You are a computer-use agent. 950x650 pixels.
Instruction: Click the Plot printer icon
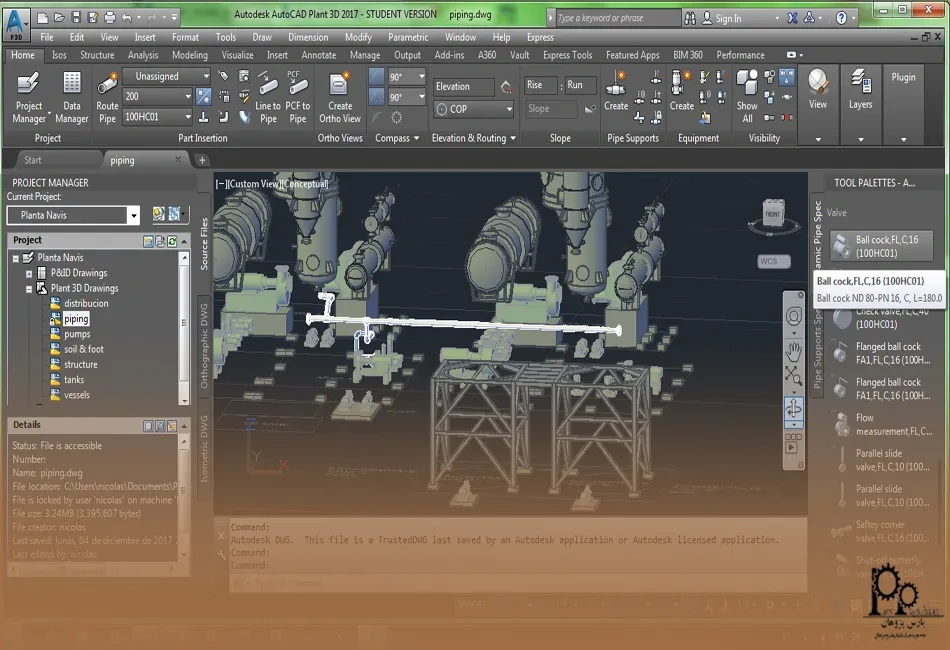coord(110,18)
